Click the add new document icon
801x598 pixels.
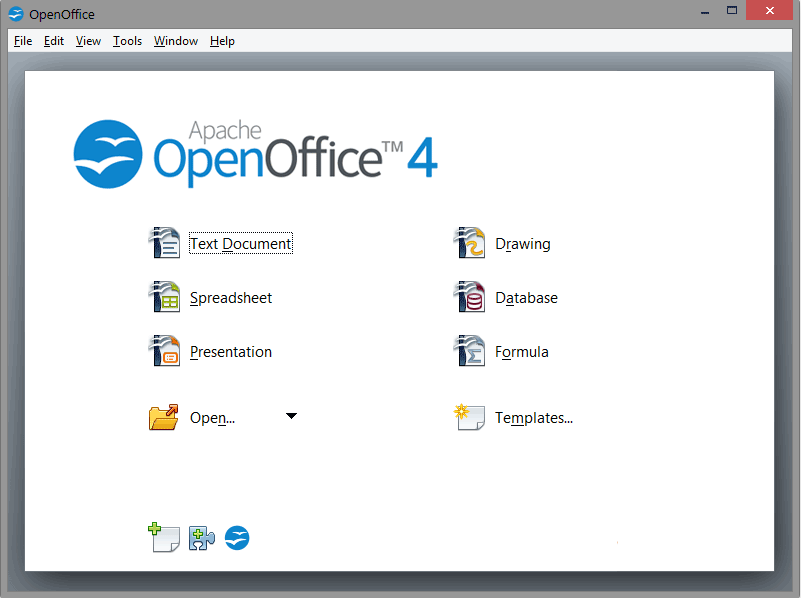click(x=164, y=537)
